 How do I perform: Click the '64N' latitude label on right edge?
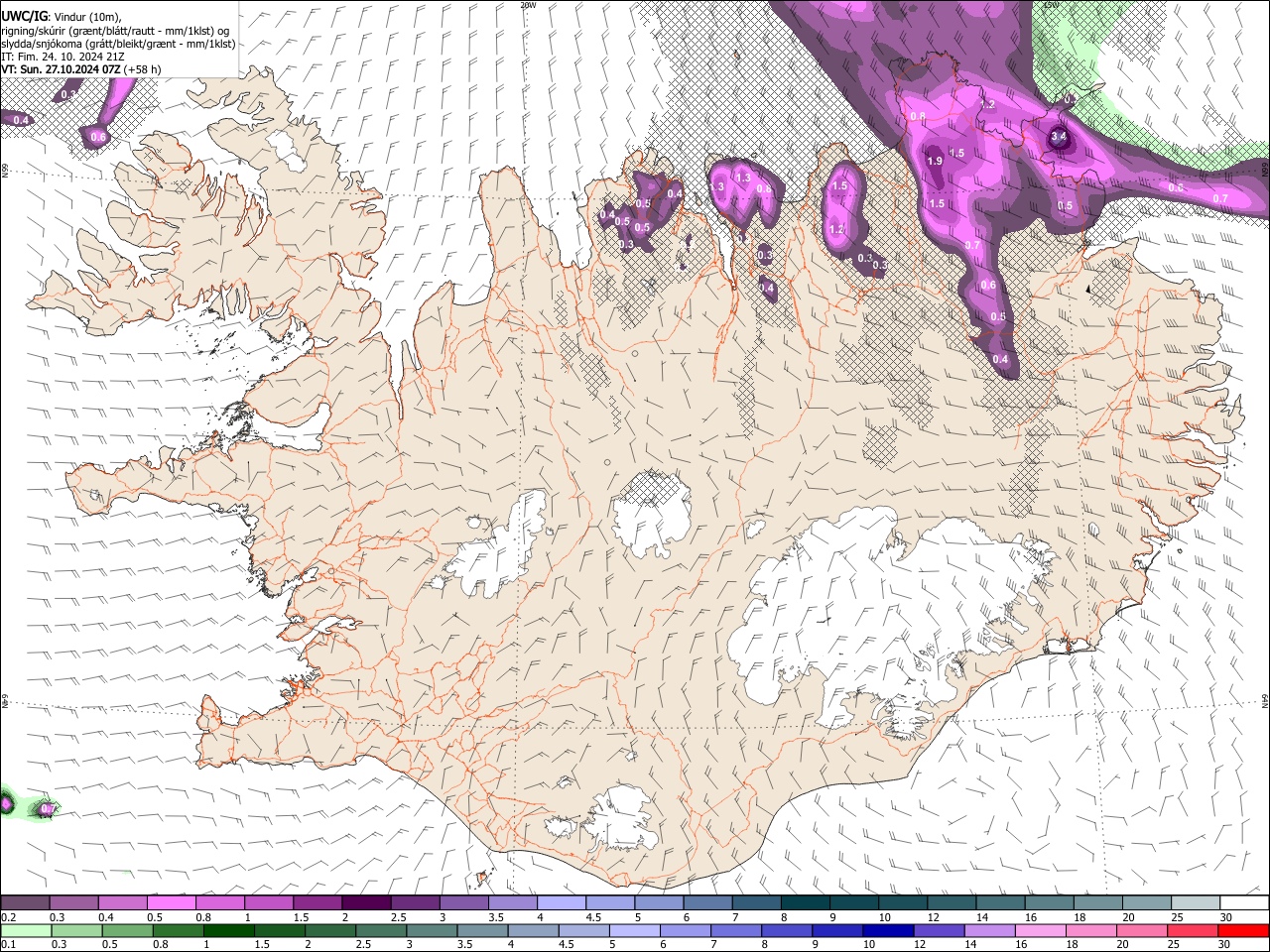click(1265, 701)
